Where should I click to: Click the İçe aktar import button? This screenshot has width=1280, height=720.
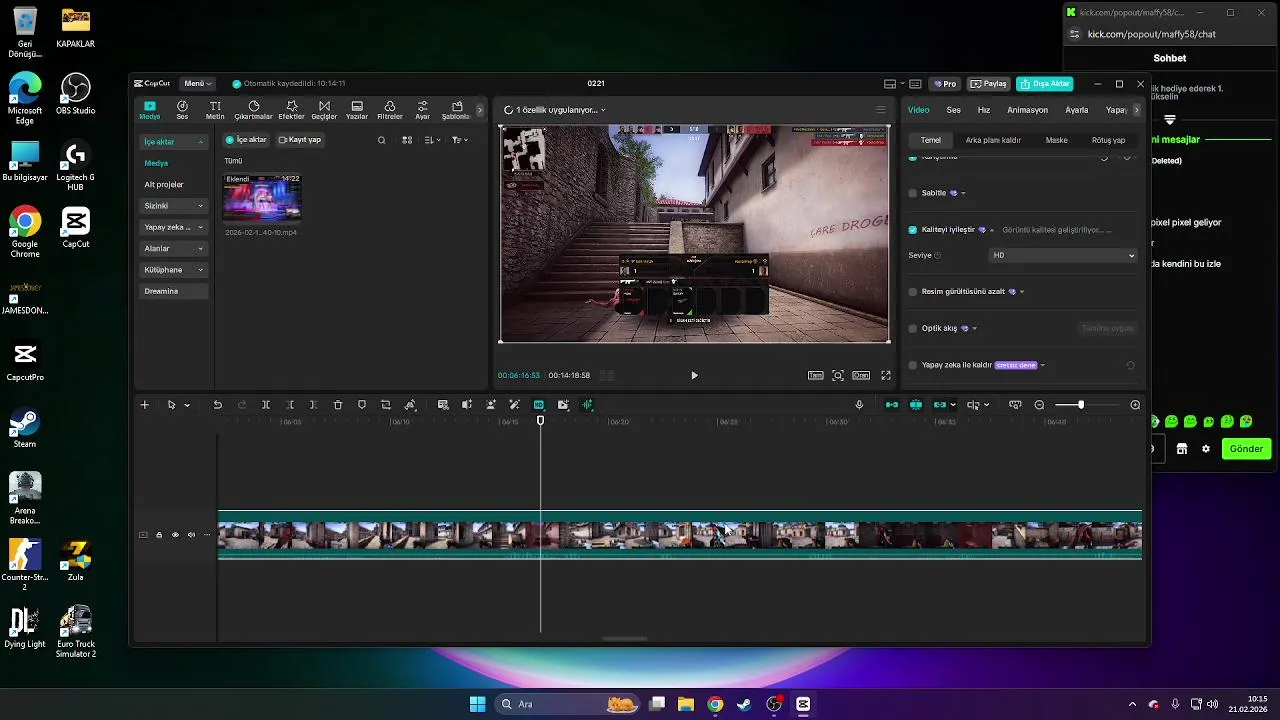246,140
